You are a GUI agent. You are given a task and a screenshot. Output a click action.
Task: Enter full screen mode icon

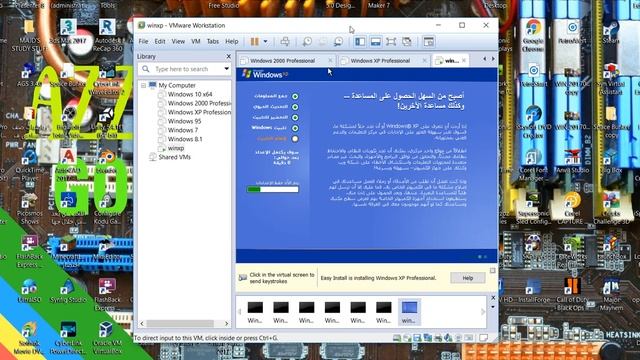391,42
